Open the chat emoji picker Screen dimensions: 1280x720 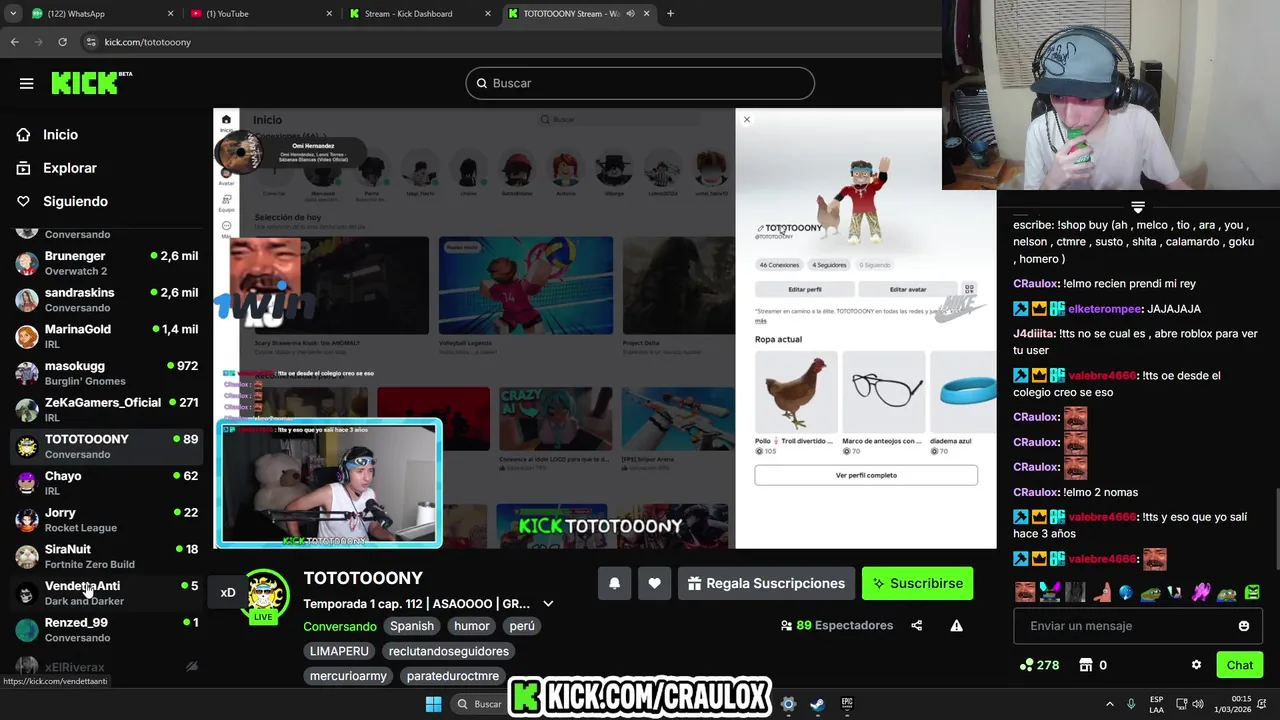tap(1244, 626)
